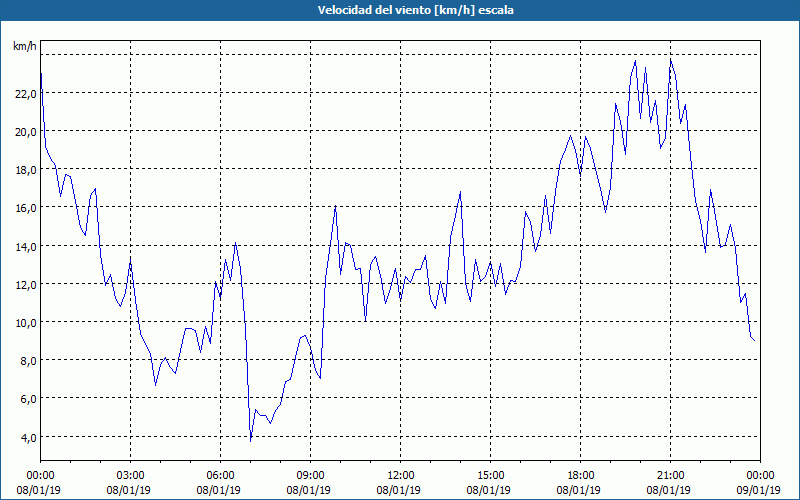Click the 06:00 time axis label

(x=220, y=476)
